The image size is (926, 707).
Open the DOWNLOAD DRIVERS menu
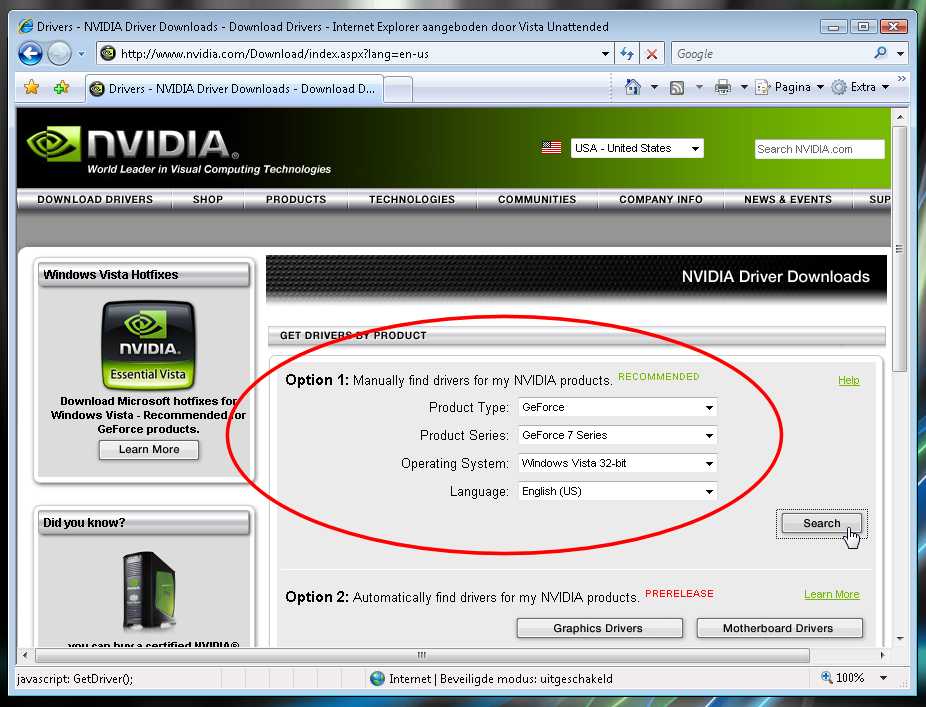coord(95,200)
